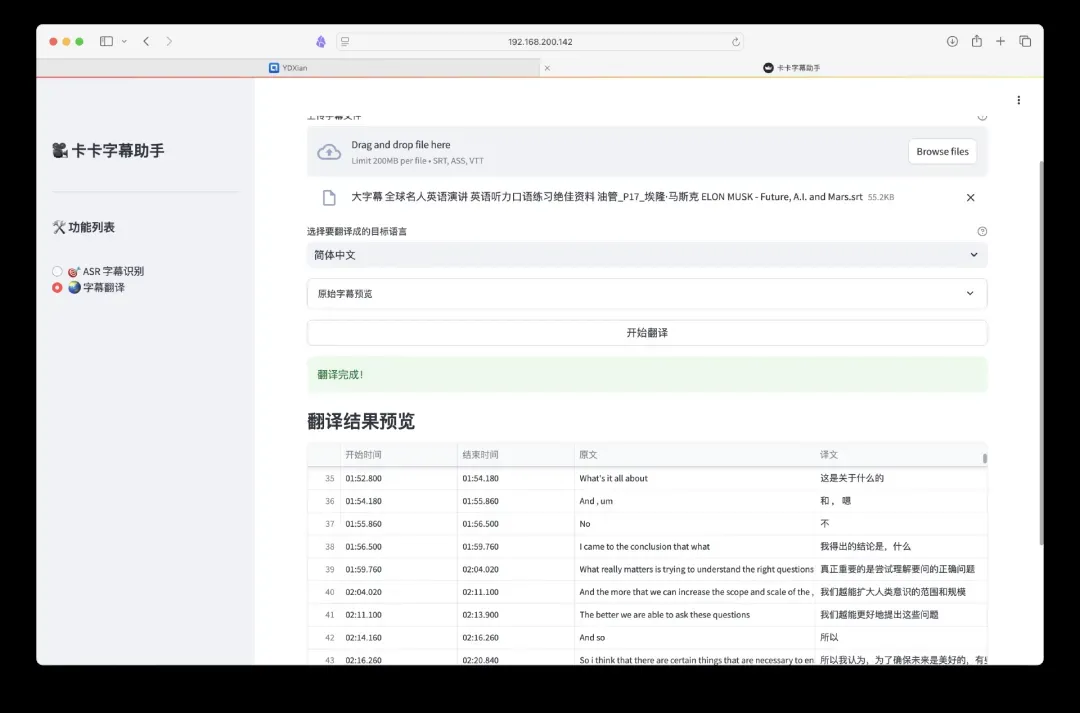Click the Browse files button
Image resolution: width=1080 pixels, height=713 pixels.
(x=942, y=152)
